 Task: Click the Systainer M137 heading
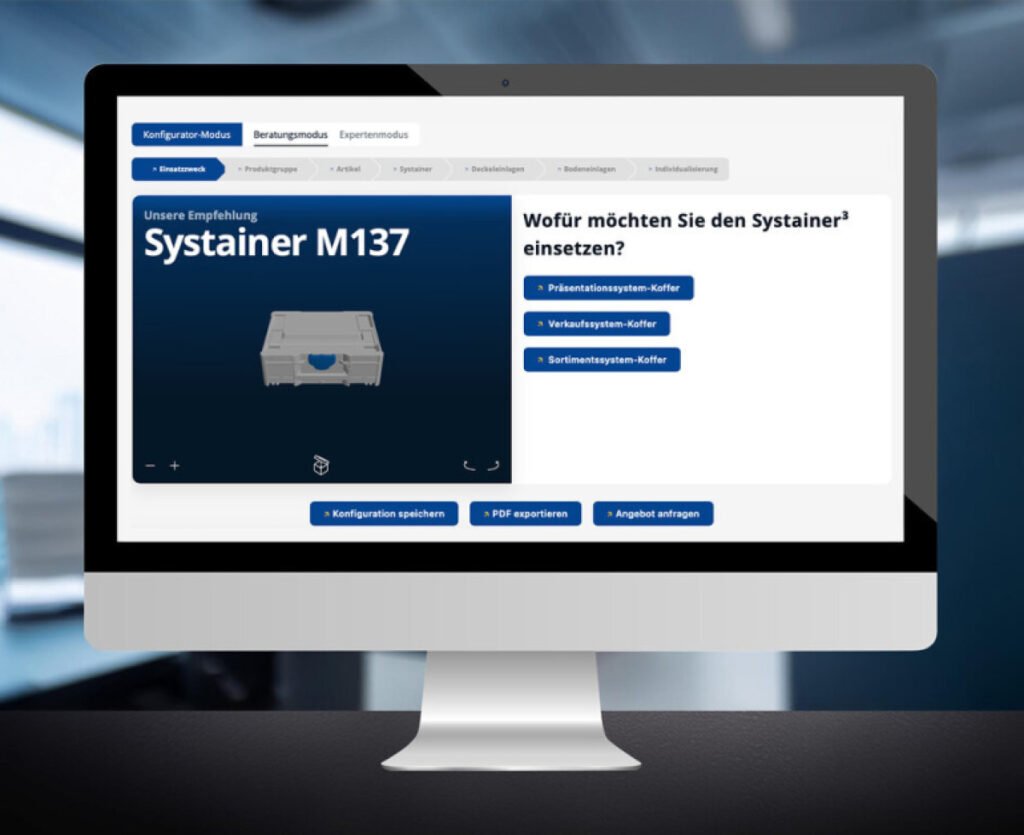pos(277,242)
